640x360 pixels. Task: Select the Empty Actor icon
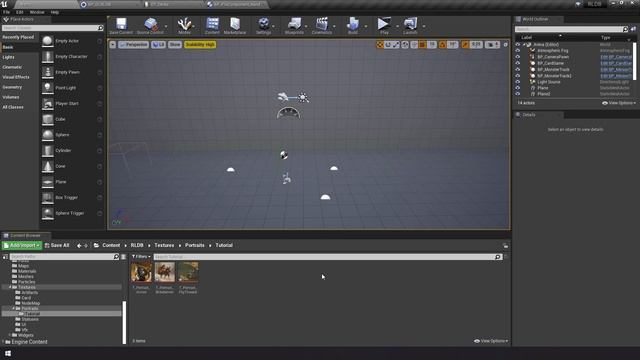coord(48,41)
